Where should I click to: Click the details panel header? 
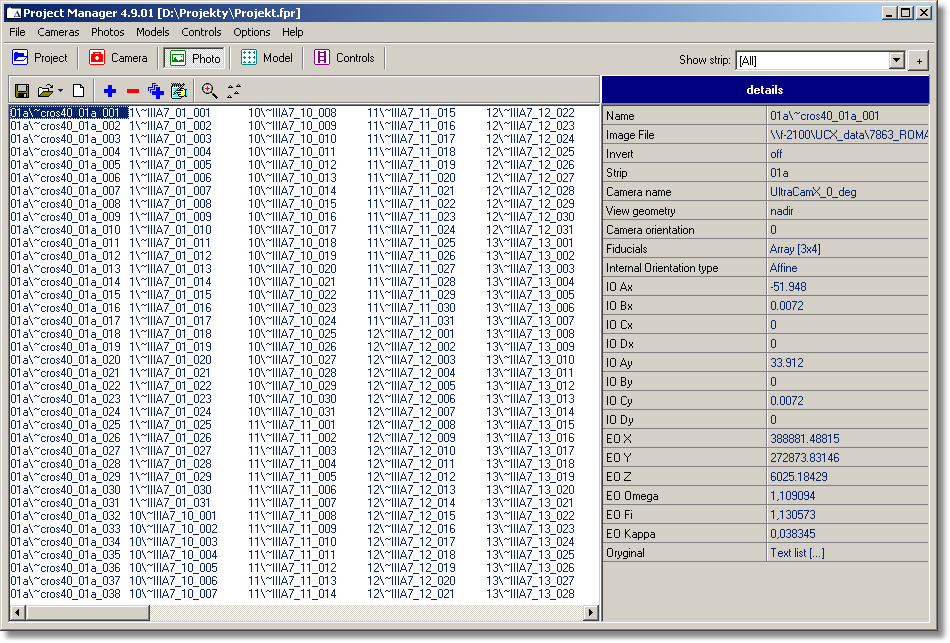[x=765, y=90]
